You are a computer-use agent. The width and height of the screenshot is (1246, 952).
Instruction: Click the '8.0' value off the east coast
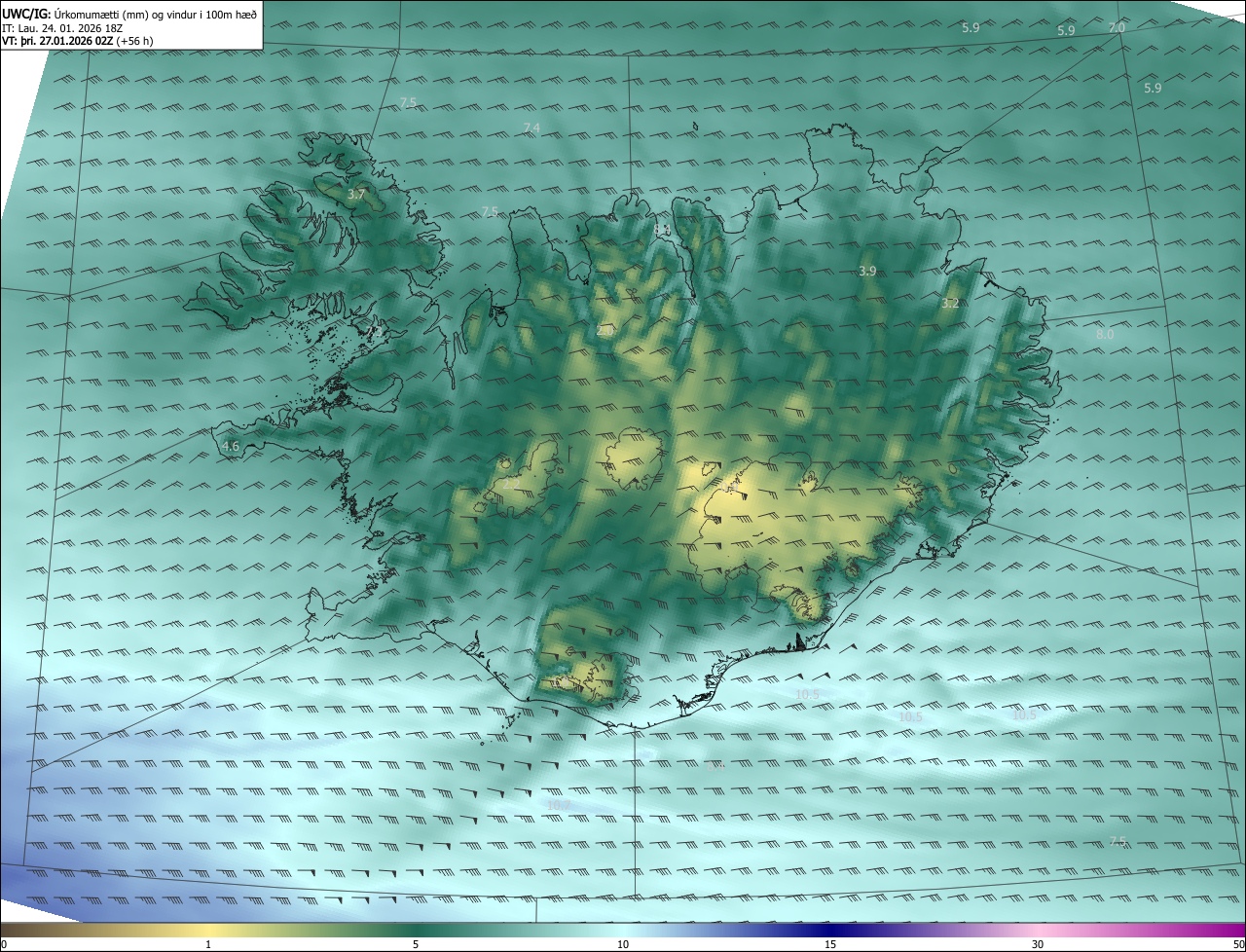point(1105,334)
